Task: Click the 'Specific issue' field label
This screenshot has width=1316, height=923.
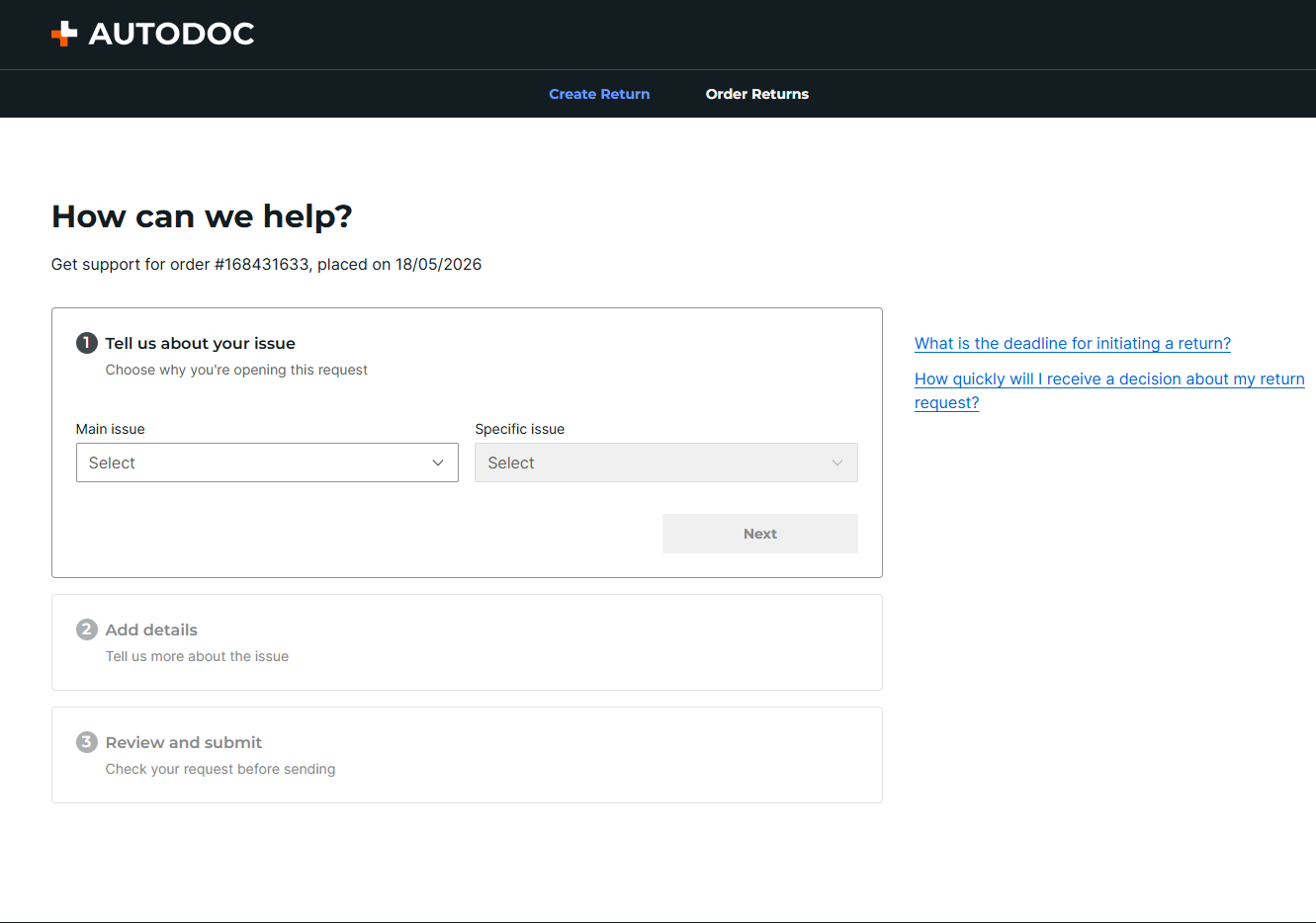Action: point(520,429)
